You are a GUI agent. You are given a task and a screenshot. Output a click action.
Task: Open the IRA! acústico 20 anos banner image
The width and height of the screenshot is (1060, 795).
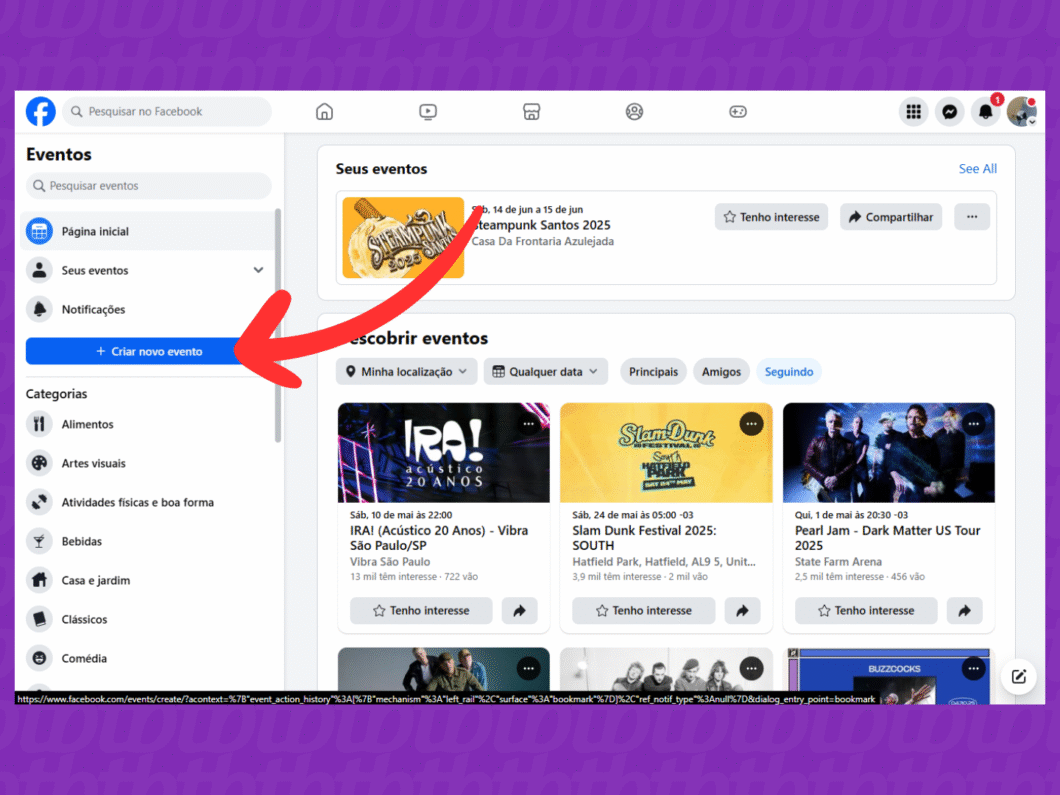(443, 453)
